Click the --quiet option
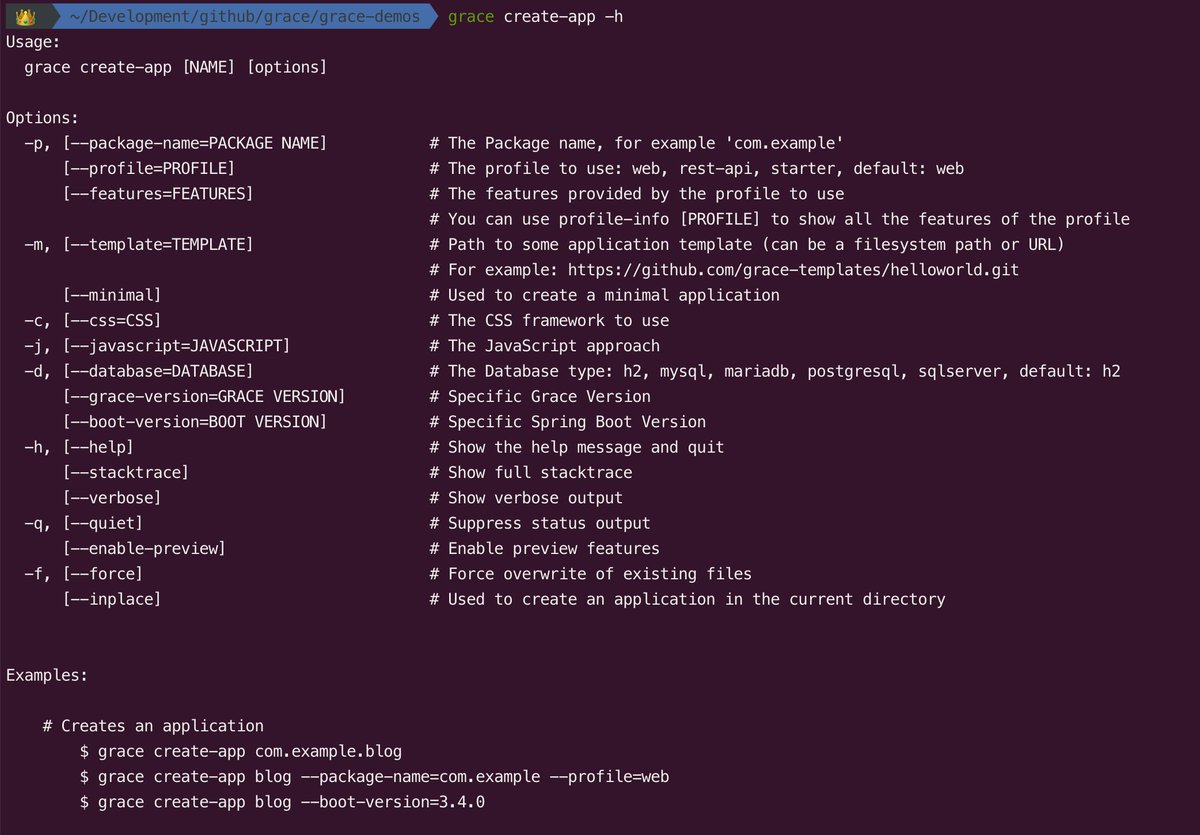This screenshot has height=835, width=1200. (x=102, y=523)
